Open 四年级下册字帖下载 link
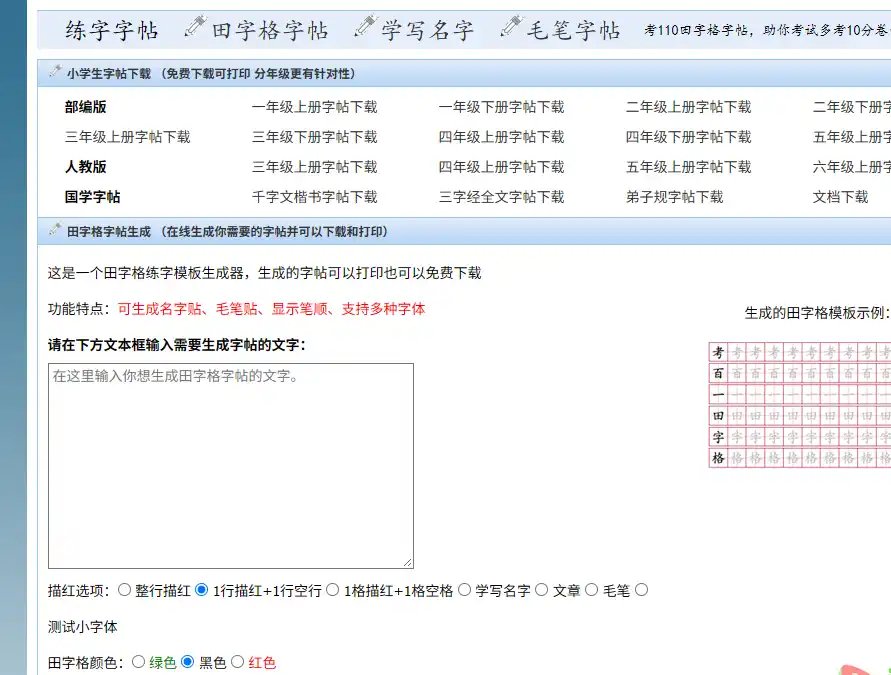The height and width of the screenshot is (675, 891). pos(688,137)
